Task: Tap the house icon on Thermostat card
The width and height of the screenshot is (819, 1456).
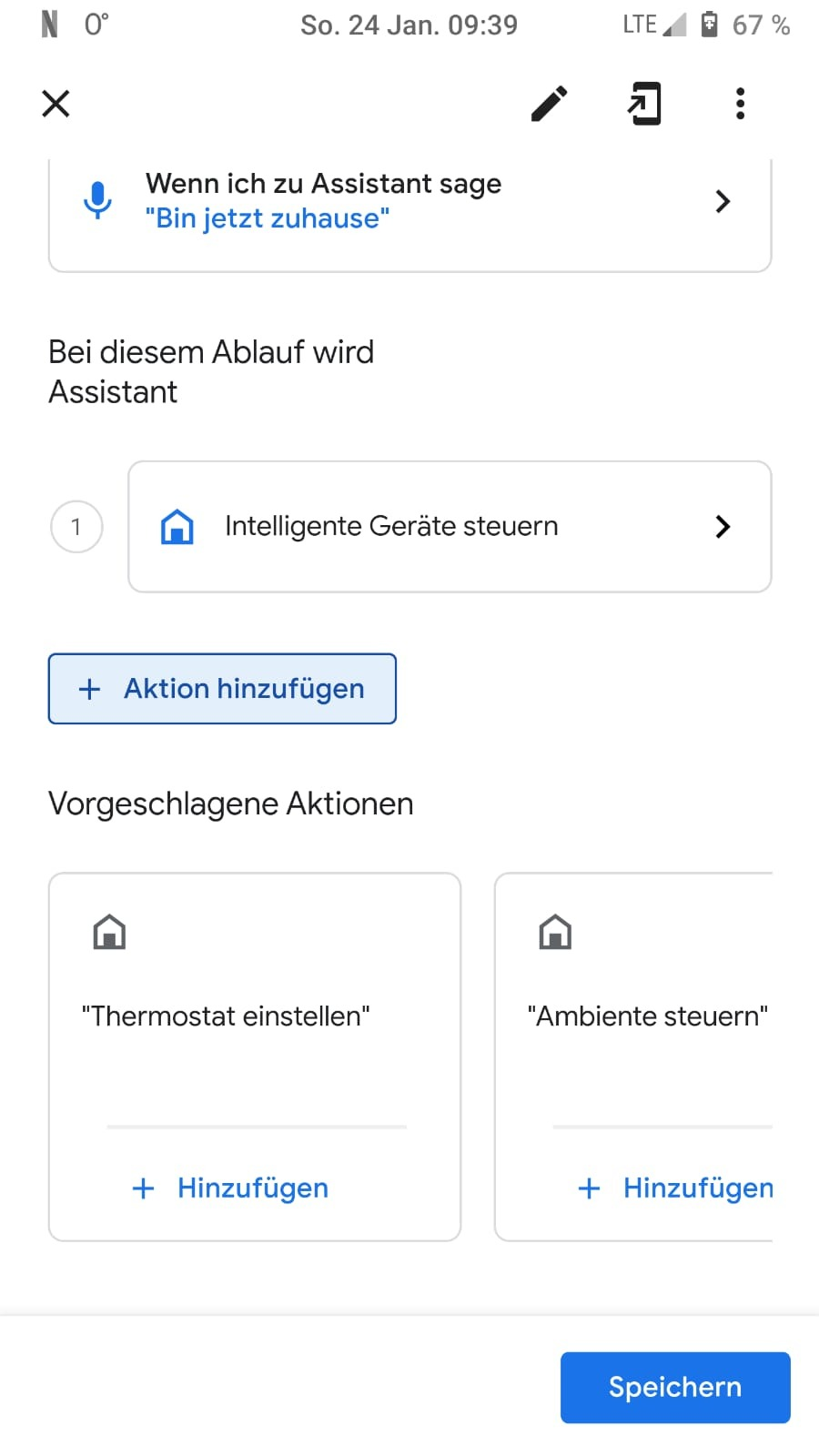Action: coord(109,932)
